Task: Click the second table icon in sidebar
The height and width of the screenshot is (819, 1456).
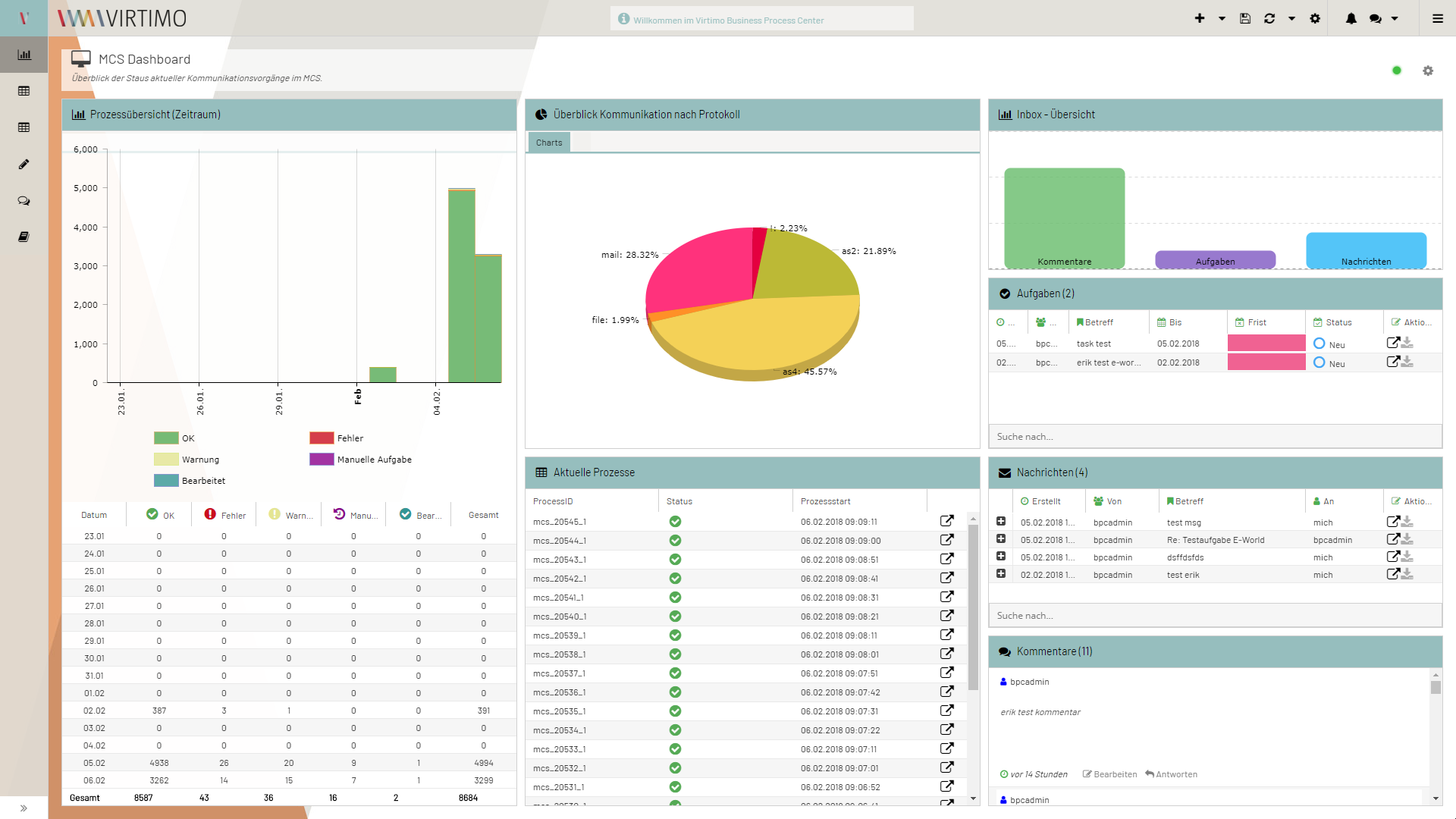Action: tap(24, 127)
